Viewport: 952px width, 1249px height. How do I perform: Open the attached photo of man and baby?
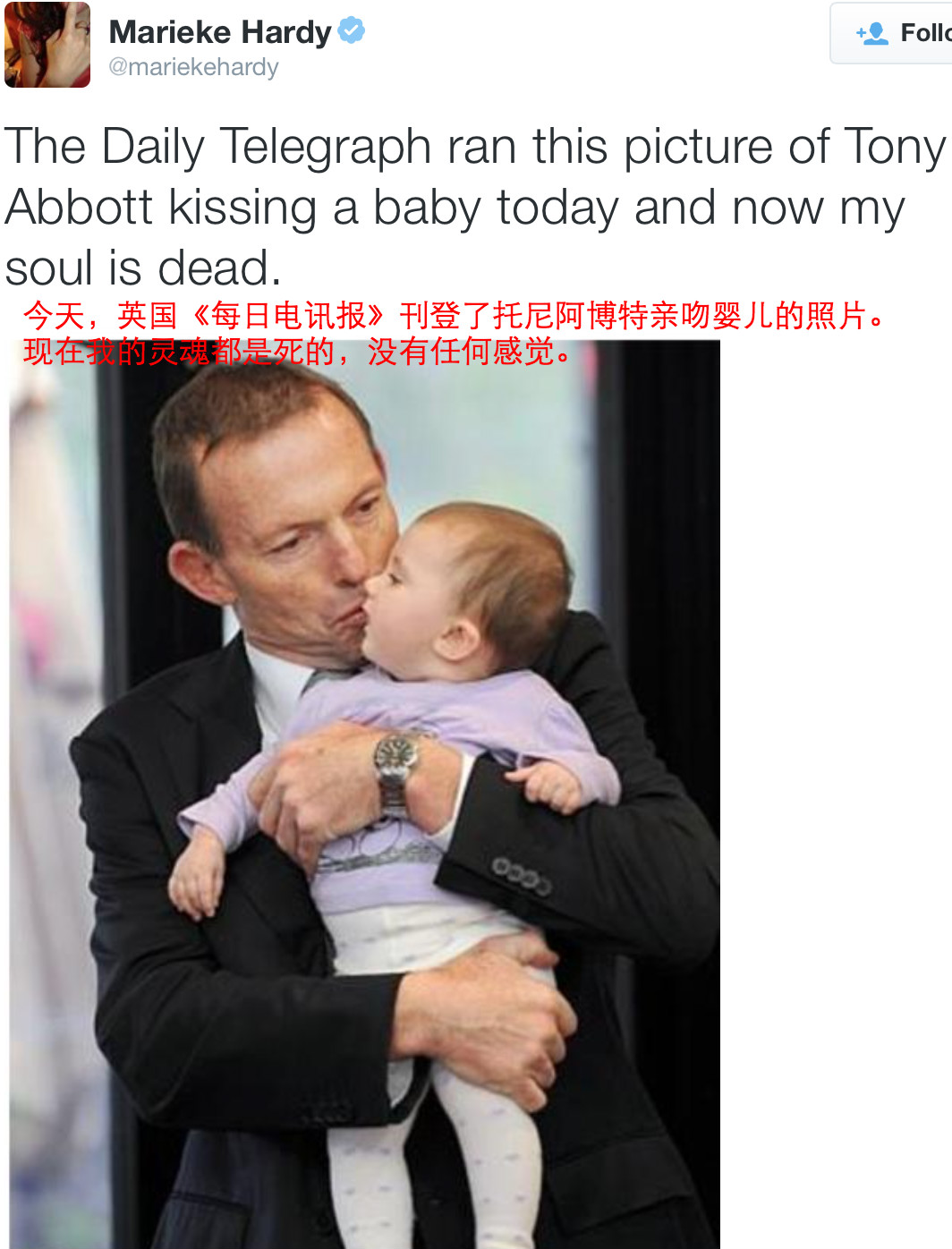tap(364, 794)
